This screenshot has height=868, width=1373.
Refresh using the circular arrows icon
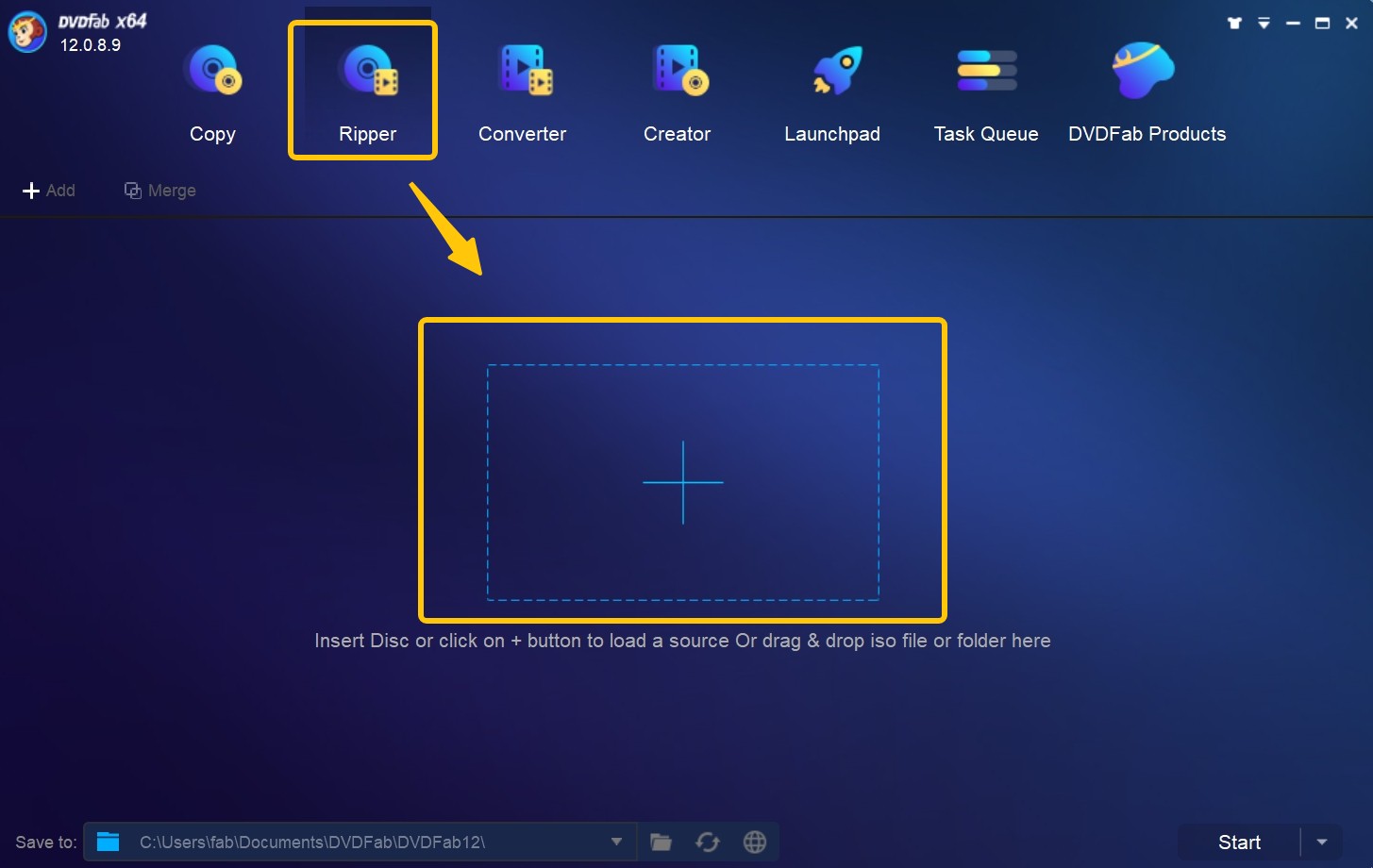(708, 842)
